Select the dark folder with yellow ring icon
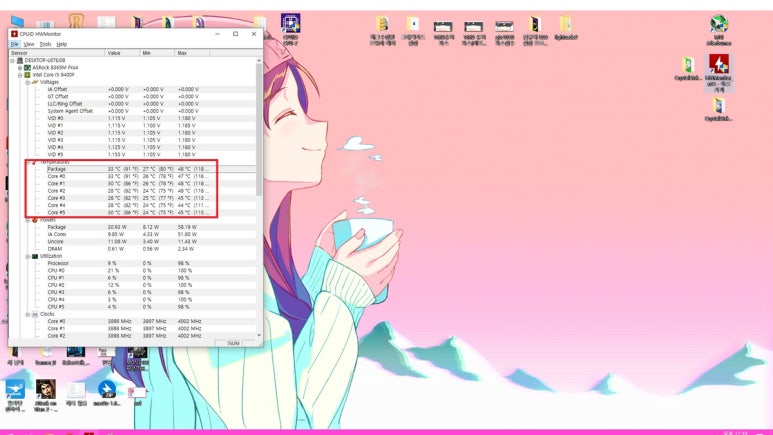 tap(535, 24)
